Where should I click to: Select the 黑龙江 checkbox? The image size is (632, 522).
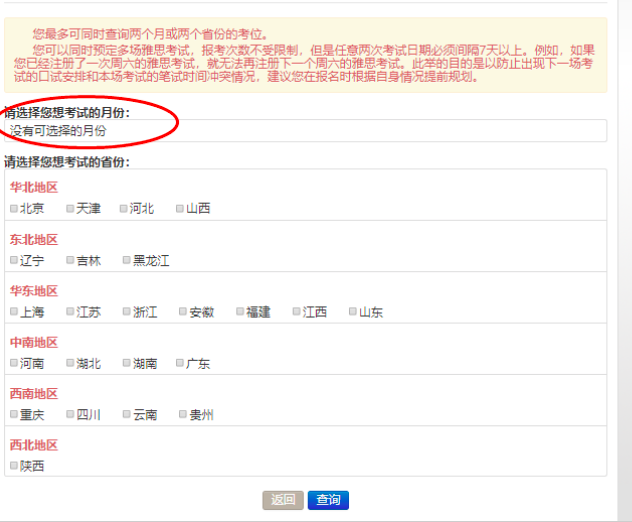coord(127,260)
